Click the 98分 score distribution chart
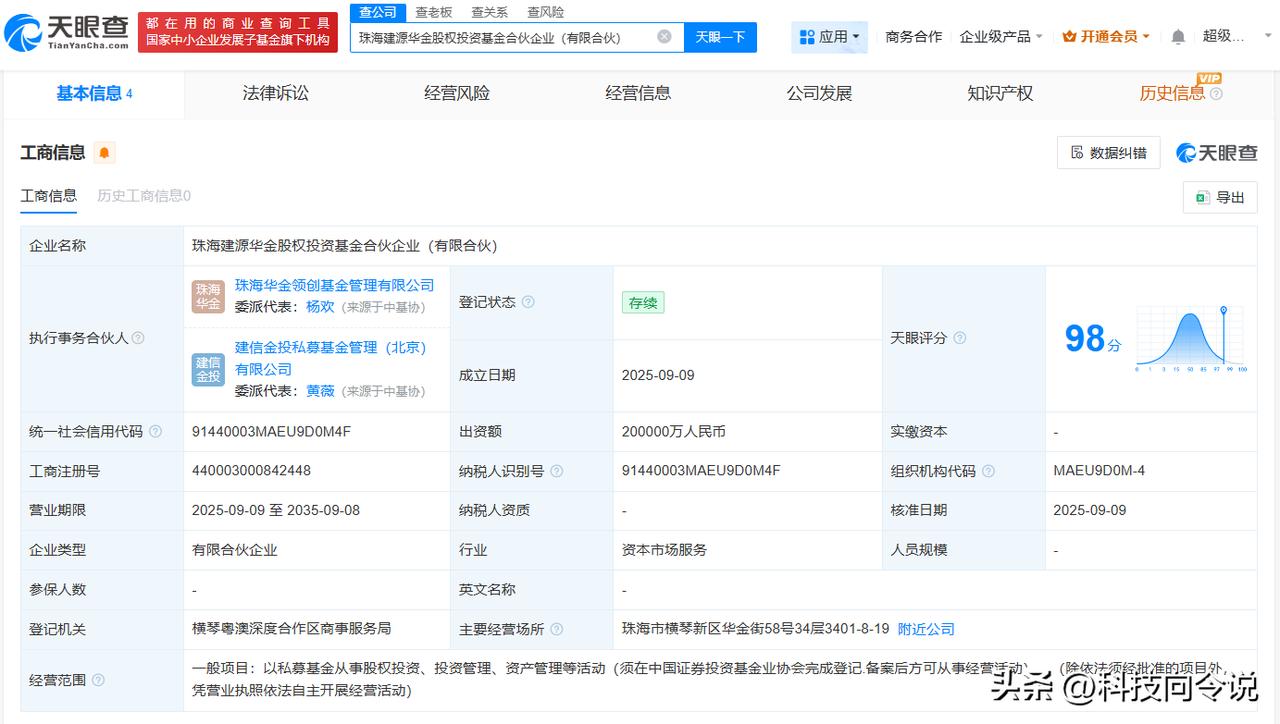1280x724 pixels. click(1190, 339)
